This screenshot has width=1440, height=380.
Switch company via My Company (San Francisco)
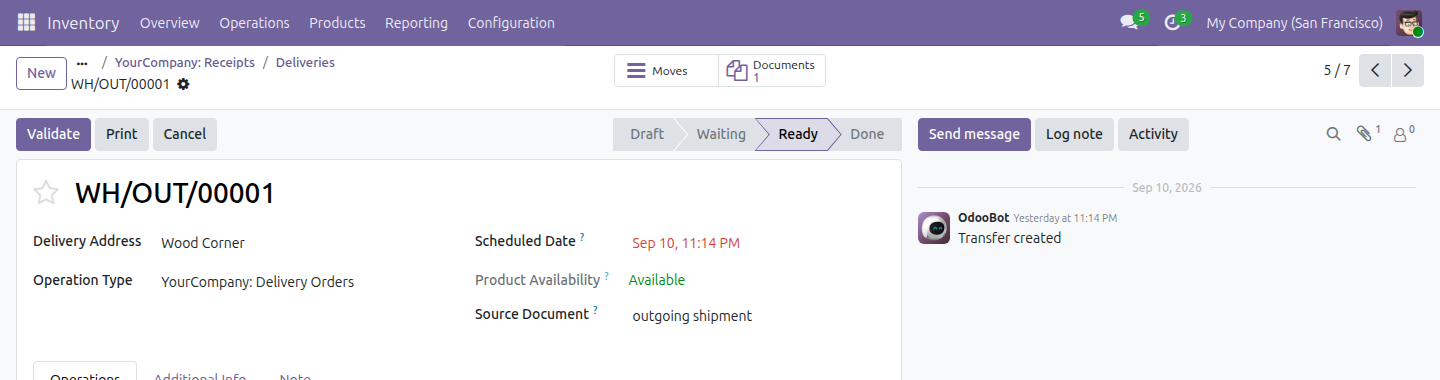pos(1294,22)
